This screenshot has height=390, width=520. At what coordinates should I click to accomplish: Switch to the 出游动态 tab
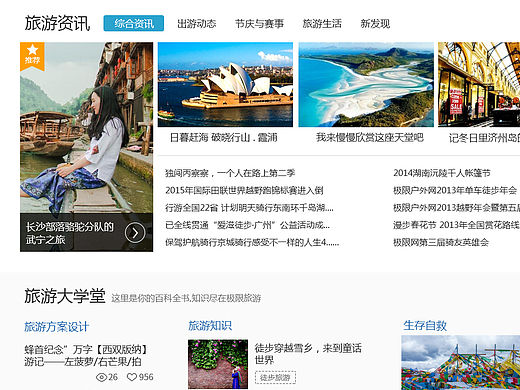point(197,24)
